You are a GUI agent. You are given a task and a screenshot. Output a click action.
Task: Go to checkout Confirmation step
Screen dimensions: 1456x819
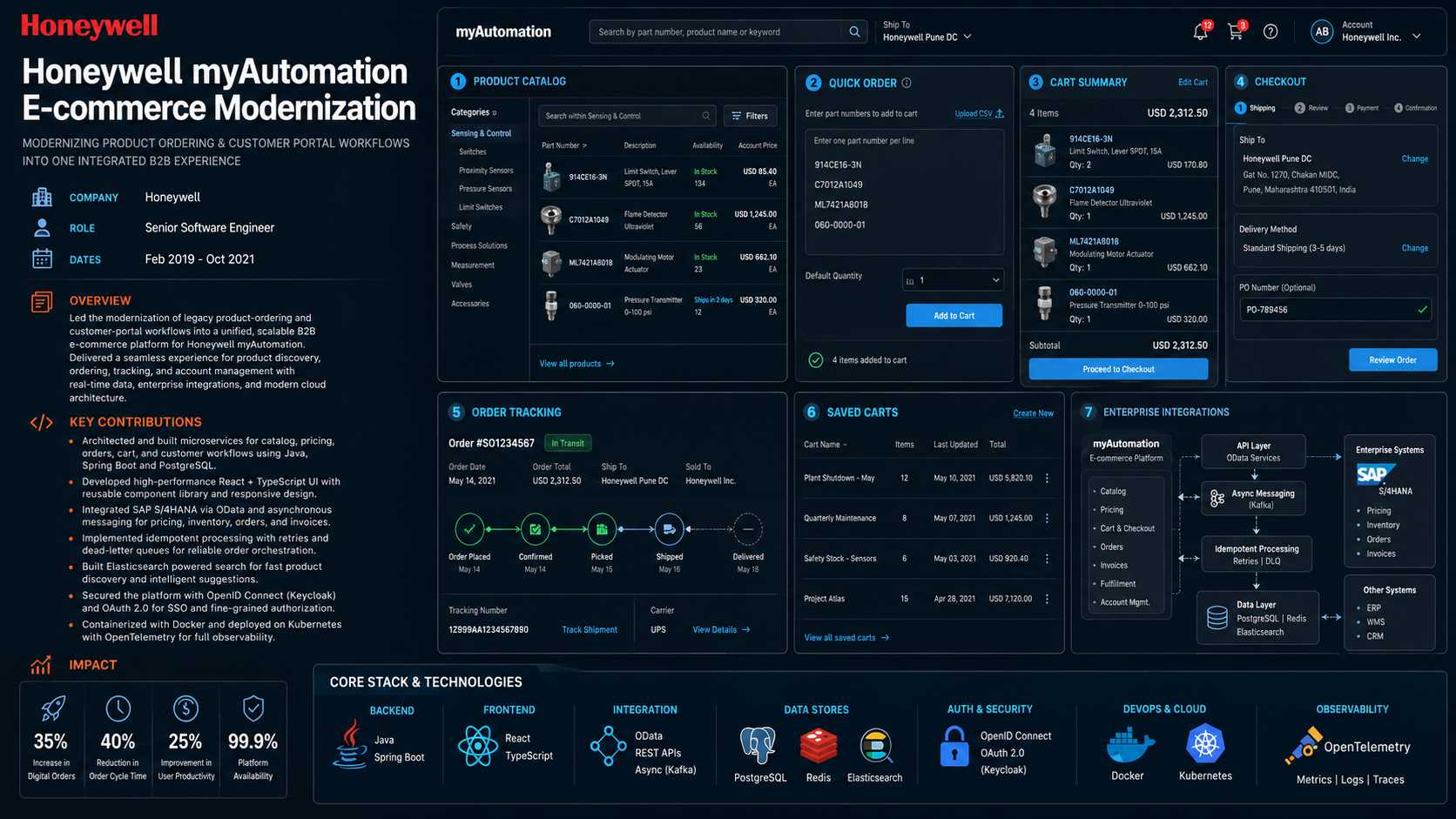click(x=1416, y=108)
